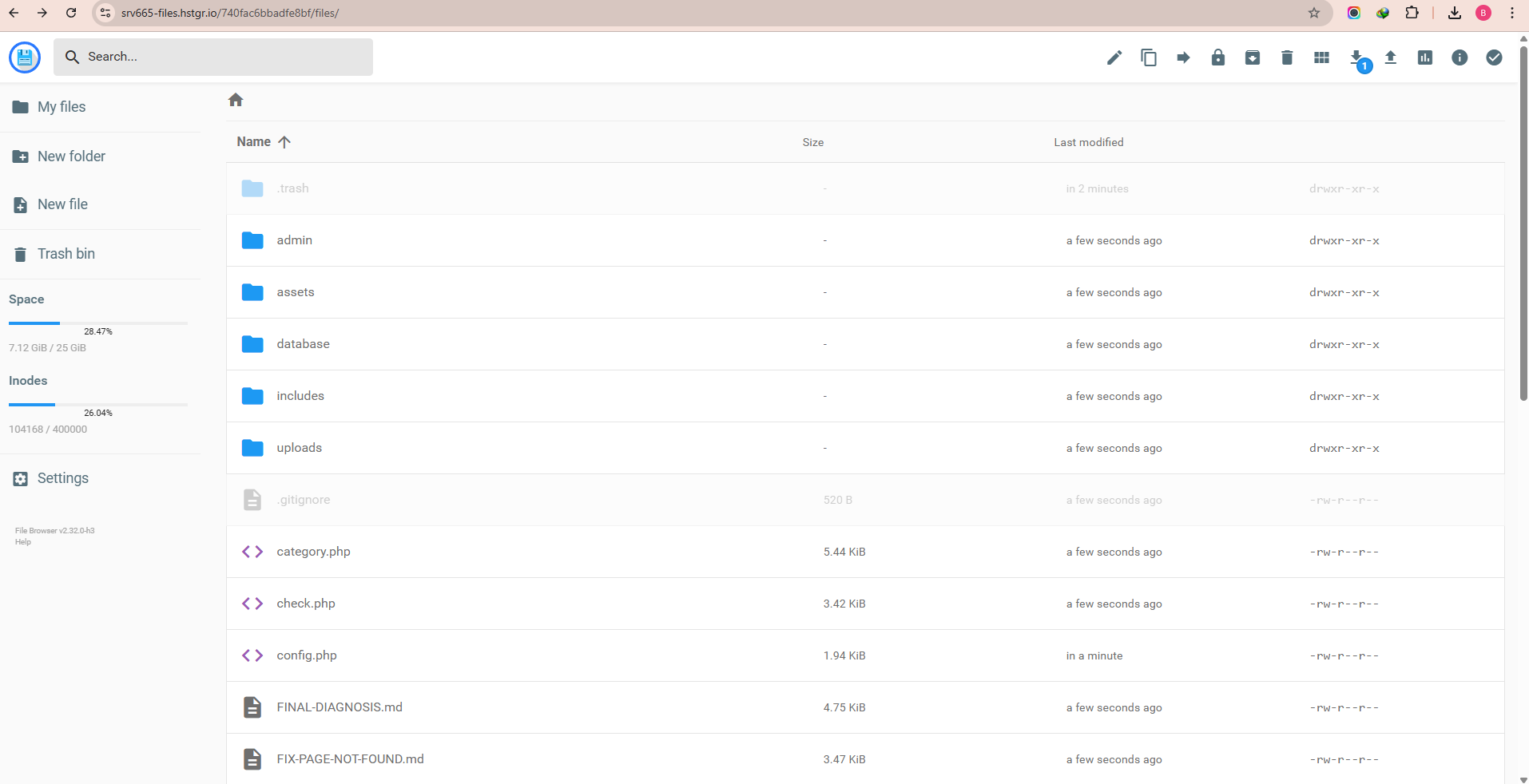This screenshot has height=784, width=1529.
Task: Show file info with the info icon
Action: [x=1459, y=57]
